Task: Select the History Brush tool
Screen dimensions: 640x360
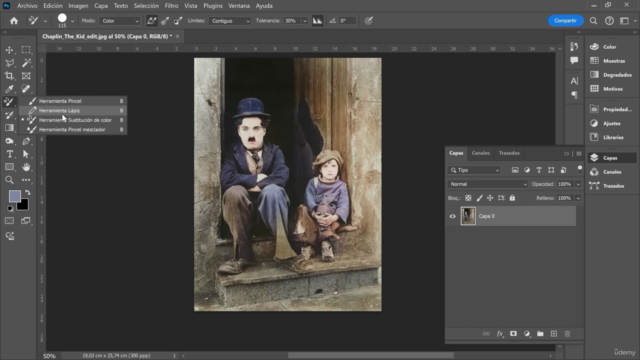Action: coord(9,115)
